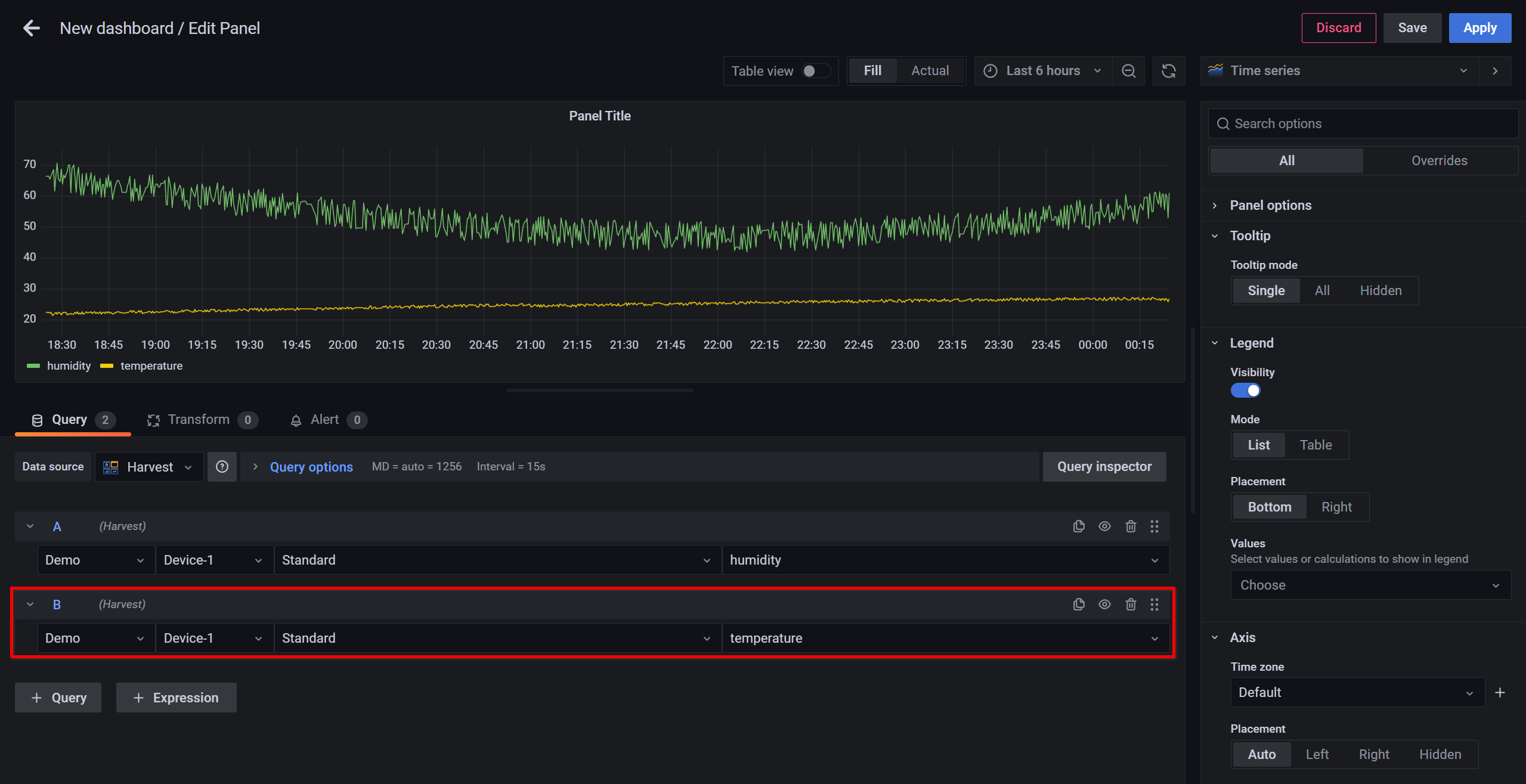Toggle the Table view switch

click(816, 71)
